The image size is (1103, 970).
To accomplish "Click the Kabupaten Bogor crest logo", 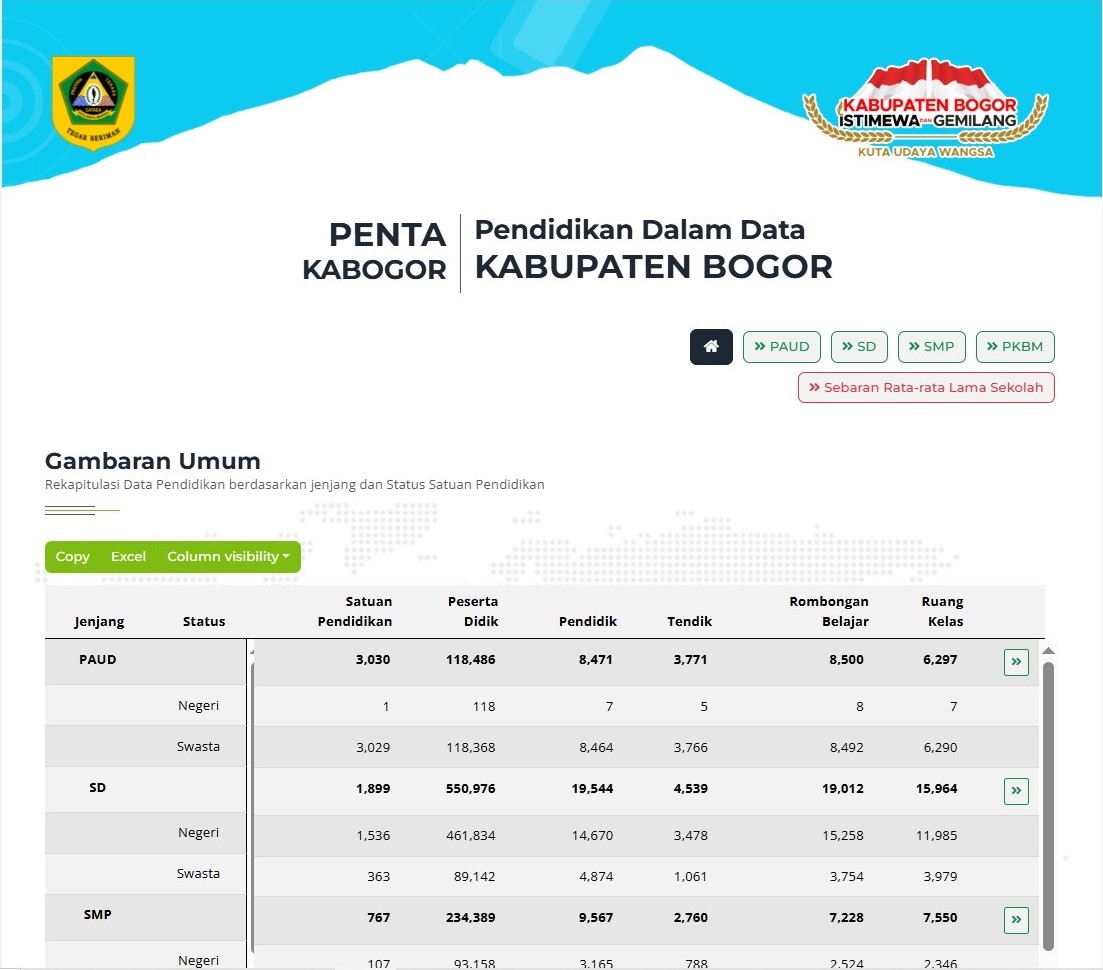I will pos(93,102).
